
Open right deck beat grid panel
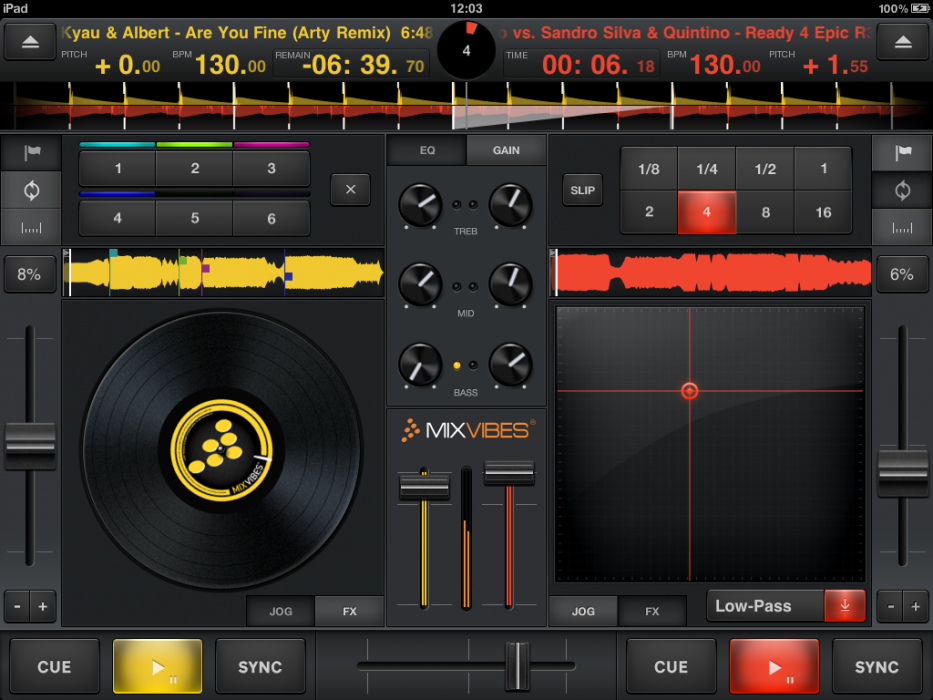pyautogui.click(x=902, y=227)
